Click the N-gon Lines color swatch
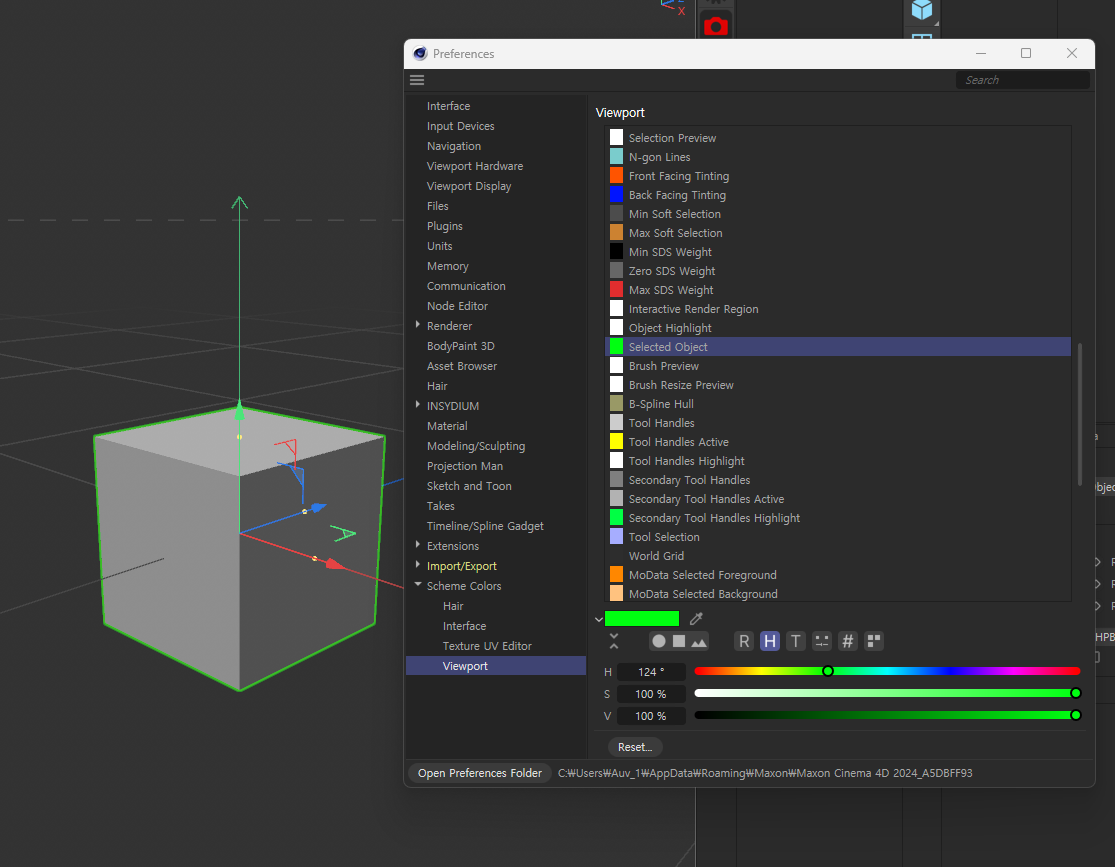Screen dimensions: 1115x867 [x=617, y=156]
